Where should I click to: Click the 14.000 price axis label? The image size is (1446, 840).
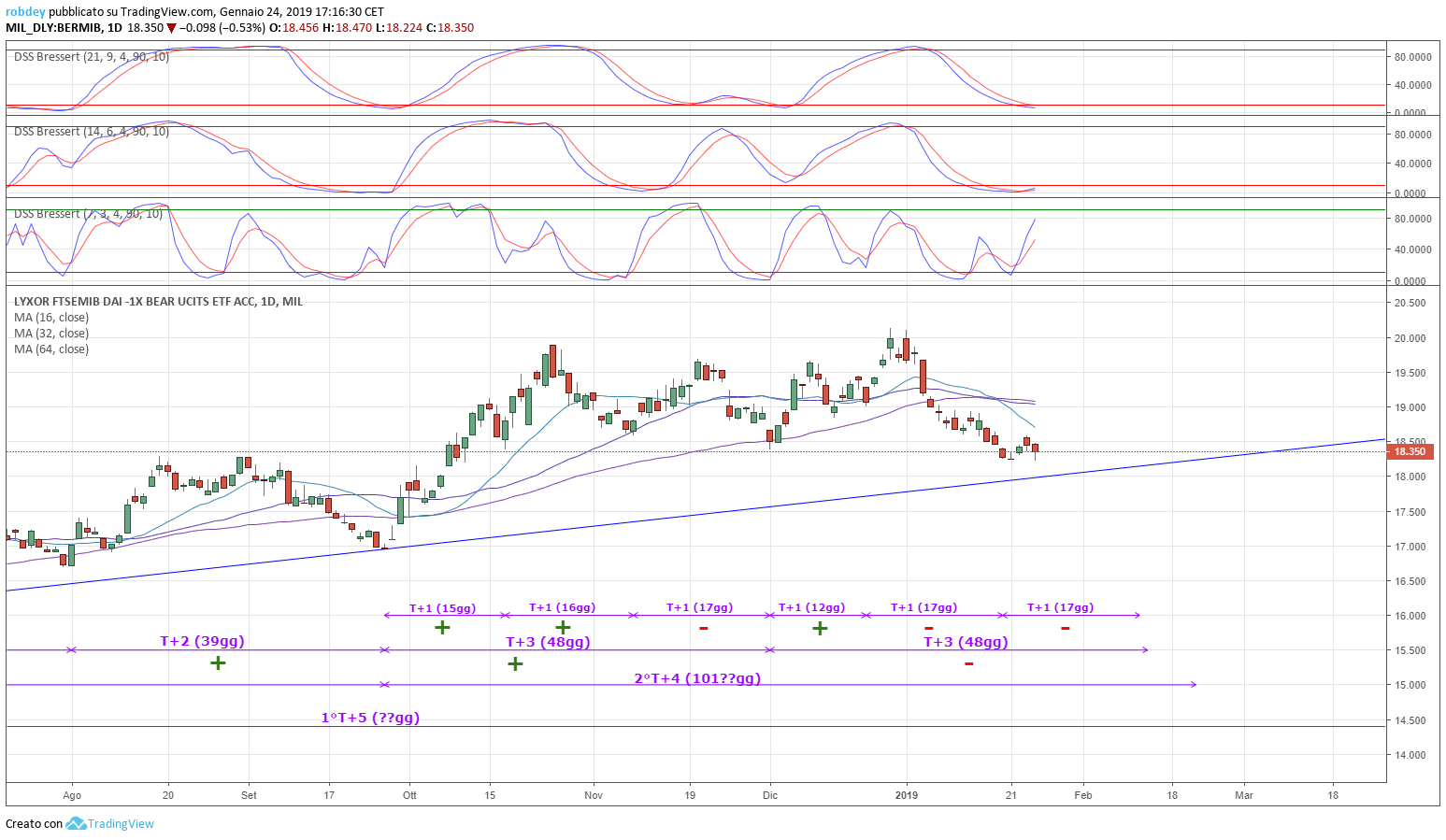tap(1410, 755)
